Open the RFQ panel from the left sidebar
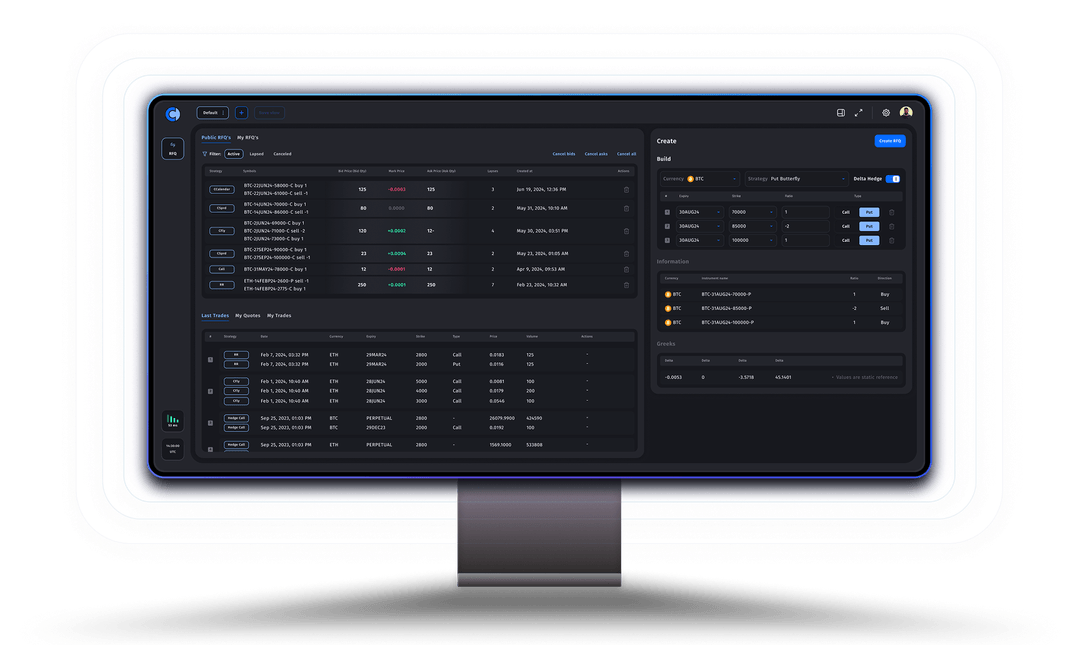 pos(172,150)
